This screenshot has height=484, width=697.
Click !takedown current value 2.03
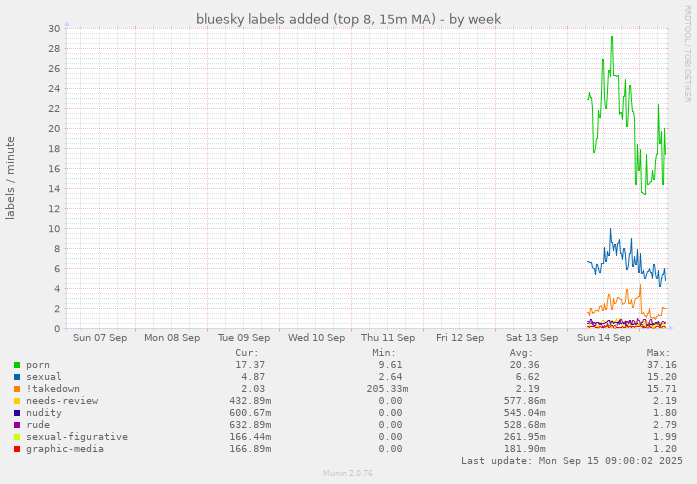coord(253,389)
